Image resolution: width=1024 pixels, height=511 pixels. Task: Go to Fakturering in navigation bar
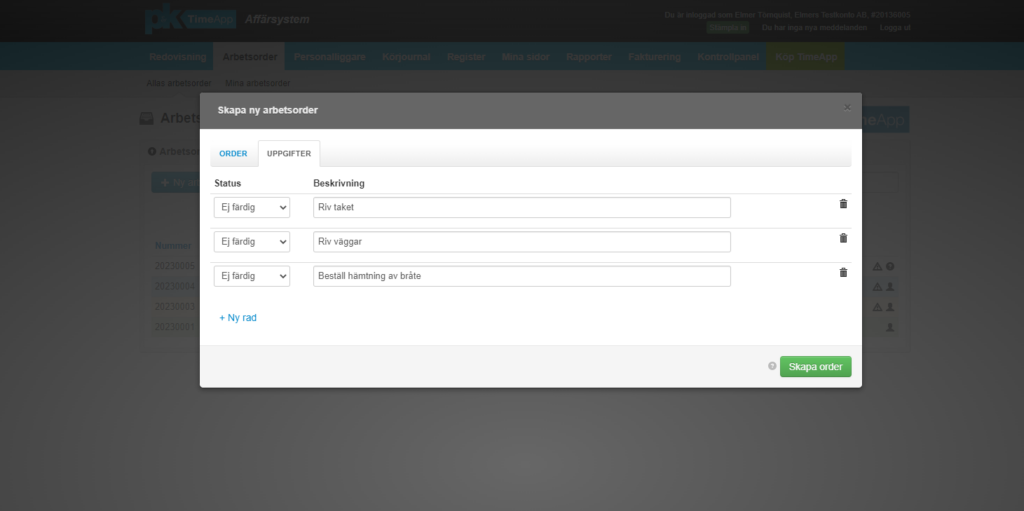[654, 57]
